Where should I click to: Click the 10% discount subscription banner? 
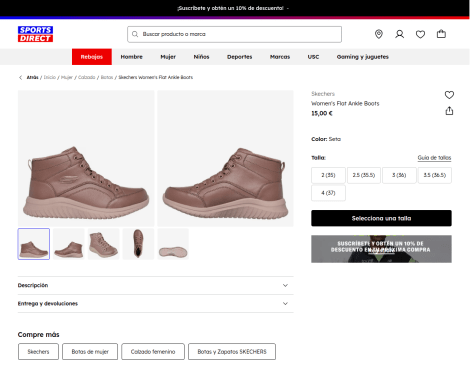(x=381, y=249)
